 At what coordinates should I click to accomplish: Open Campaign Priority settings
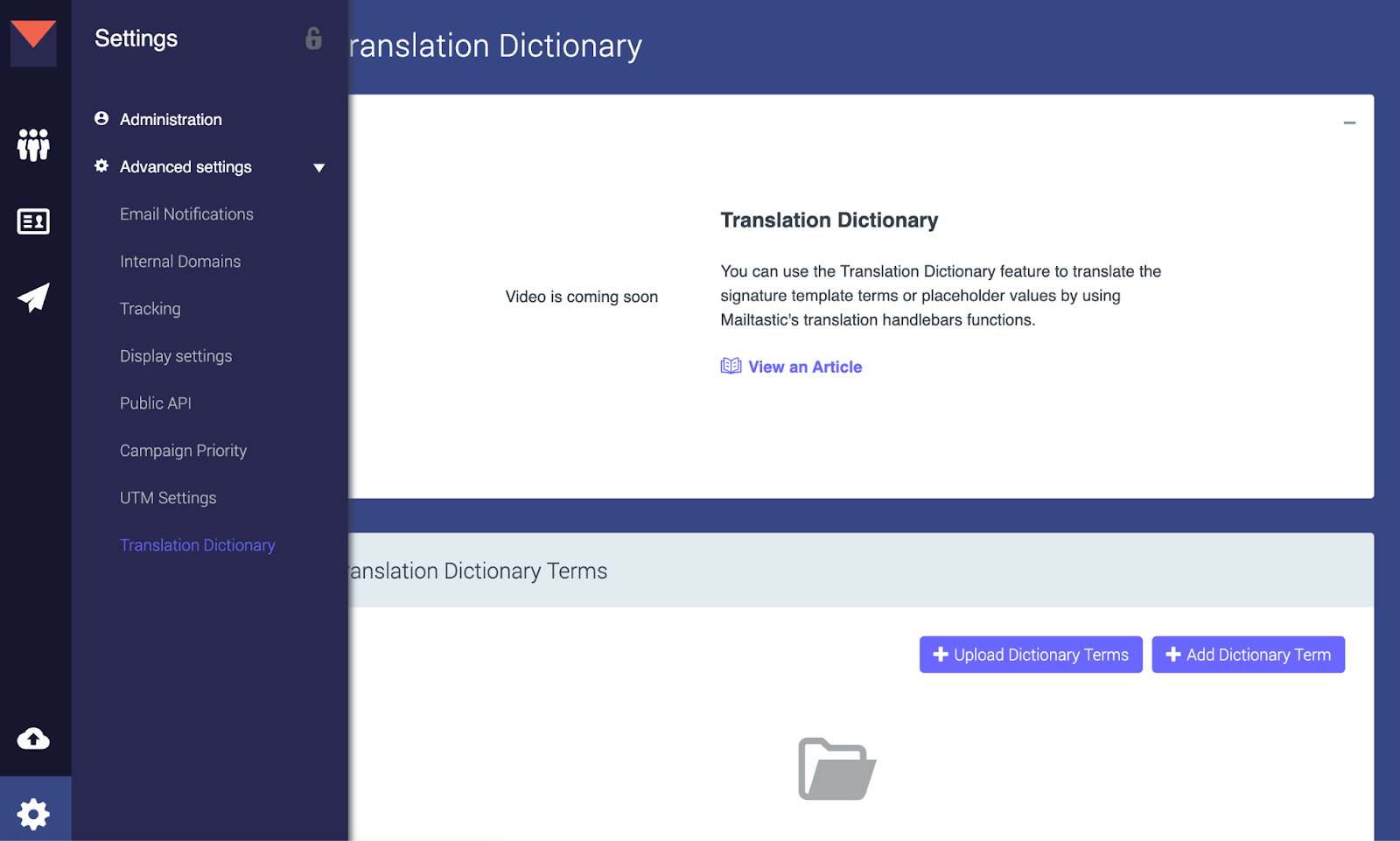183,450
